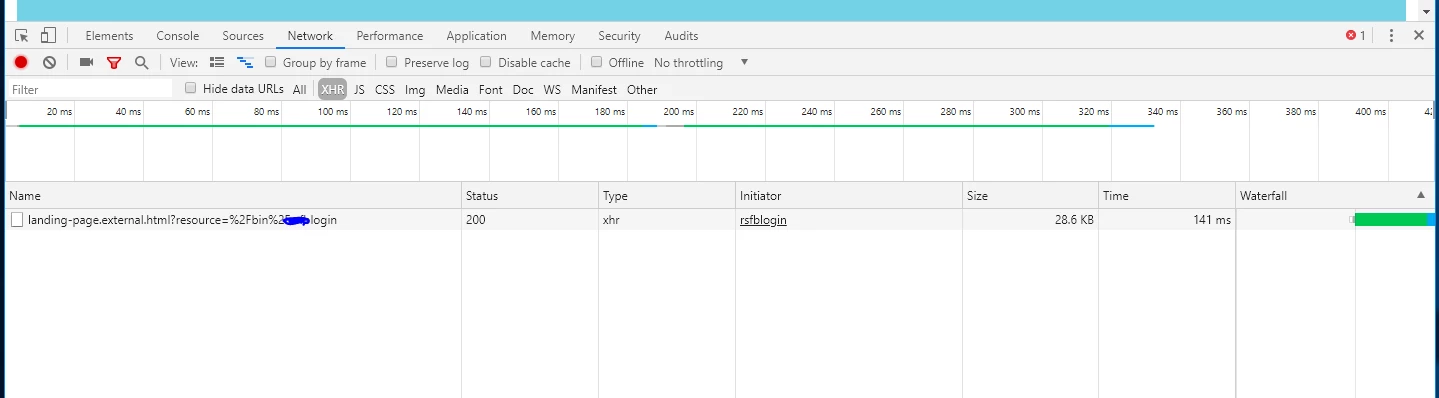Activate the inspect element picker icon

[21, 36]
